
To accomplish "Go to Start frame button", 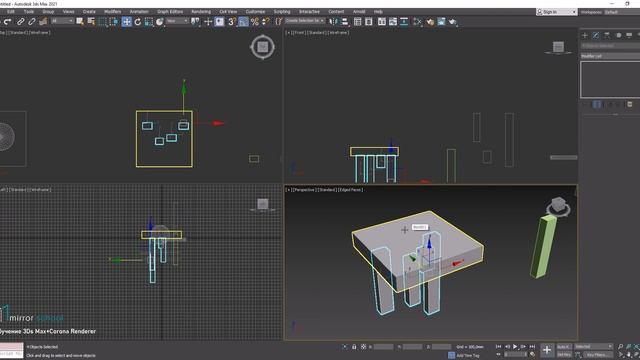I will [498, 347].
